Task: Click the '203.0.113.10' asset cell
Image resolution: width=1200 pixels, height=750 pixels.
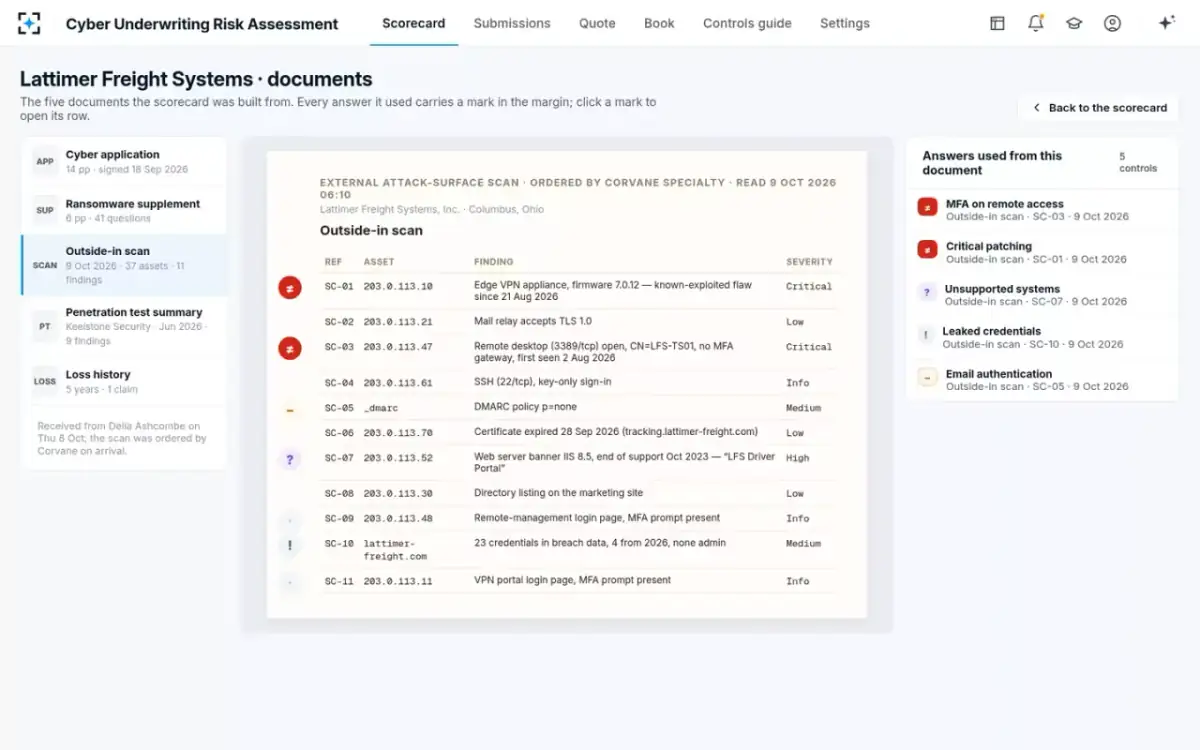Action: (x=398, y=286)
